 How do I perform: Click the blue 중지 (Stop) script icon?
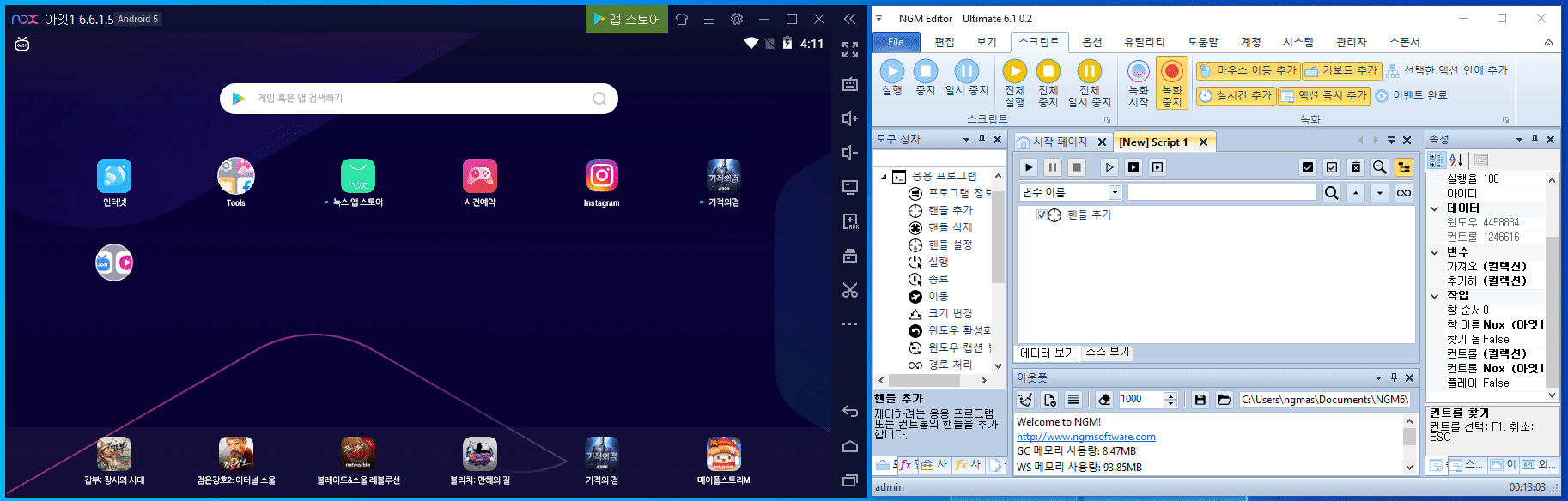tap(925, 71)
